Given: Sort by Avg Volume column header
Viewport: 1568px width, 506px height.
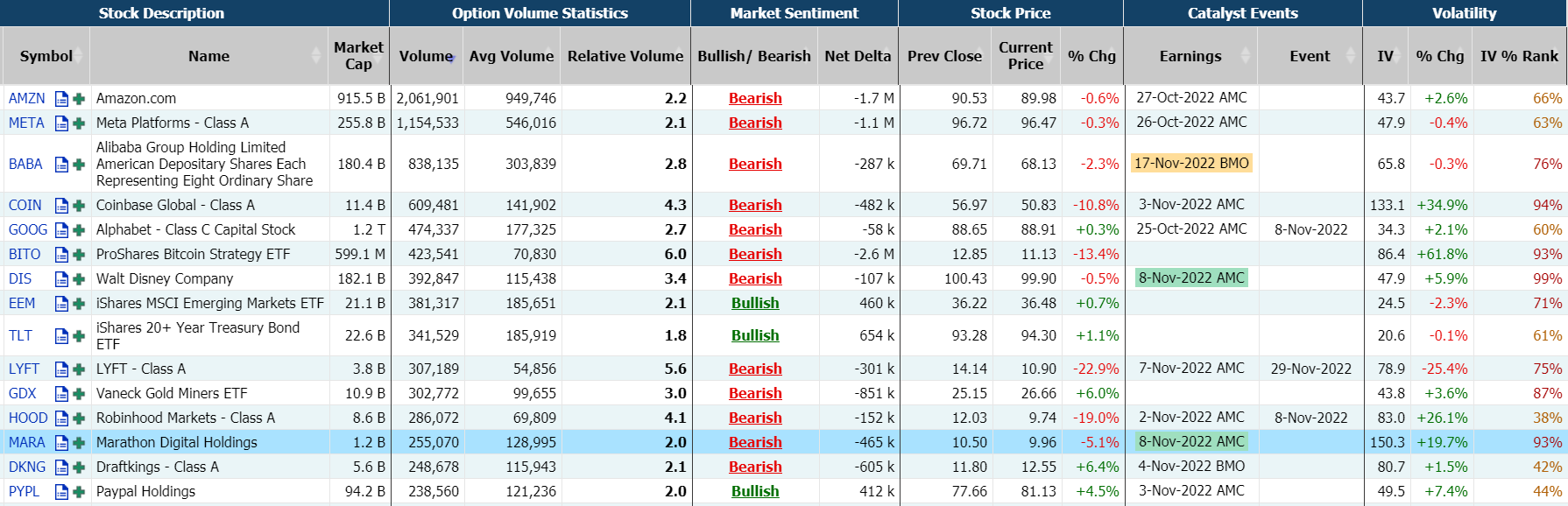Looking at the screenshot, I should pyautogui.click(x=512, y=56).
